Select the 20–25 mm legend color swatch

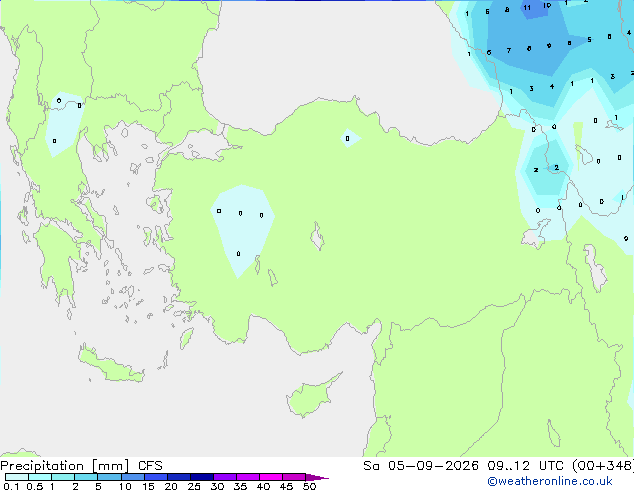[x=178, y=477]
